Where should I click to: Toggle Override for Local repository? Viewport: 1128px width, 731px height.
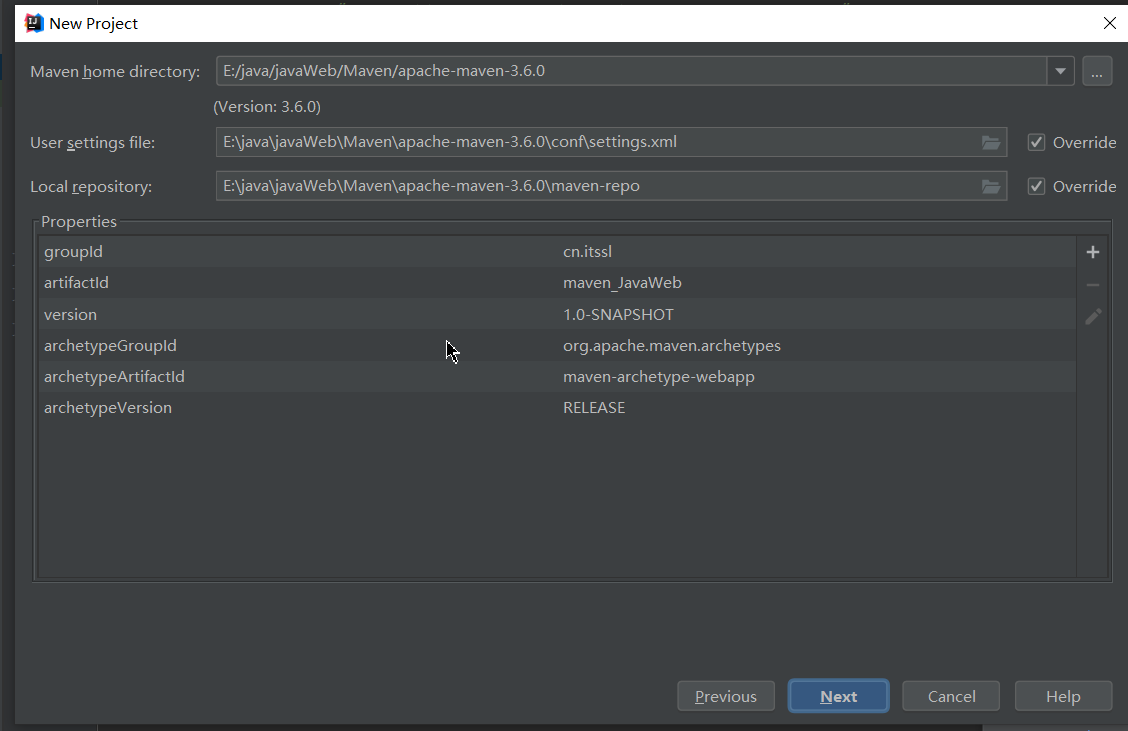point(1036,186)
